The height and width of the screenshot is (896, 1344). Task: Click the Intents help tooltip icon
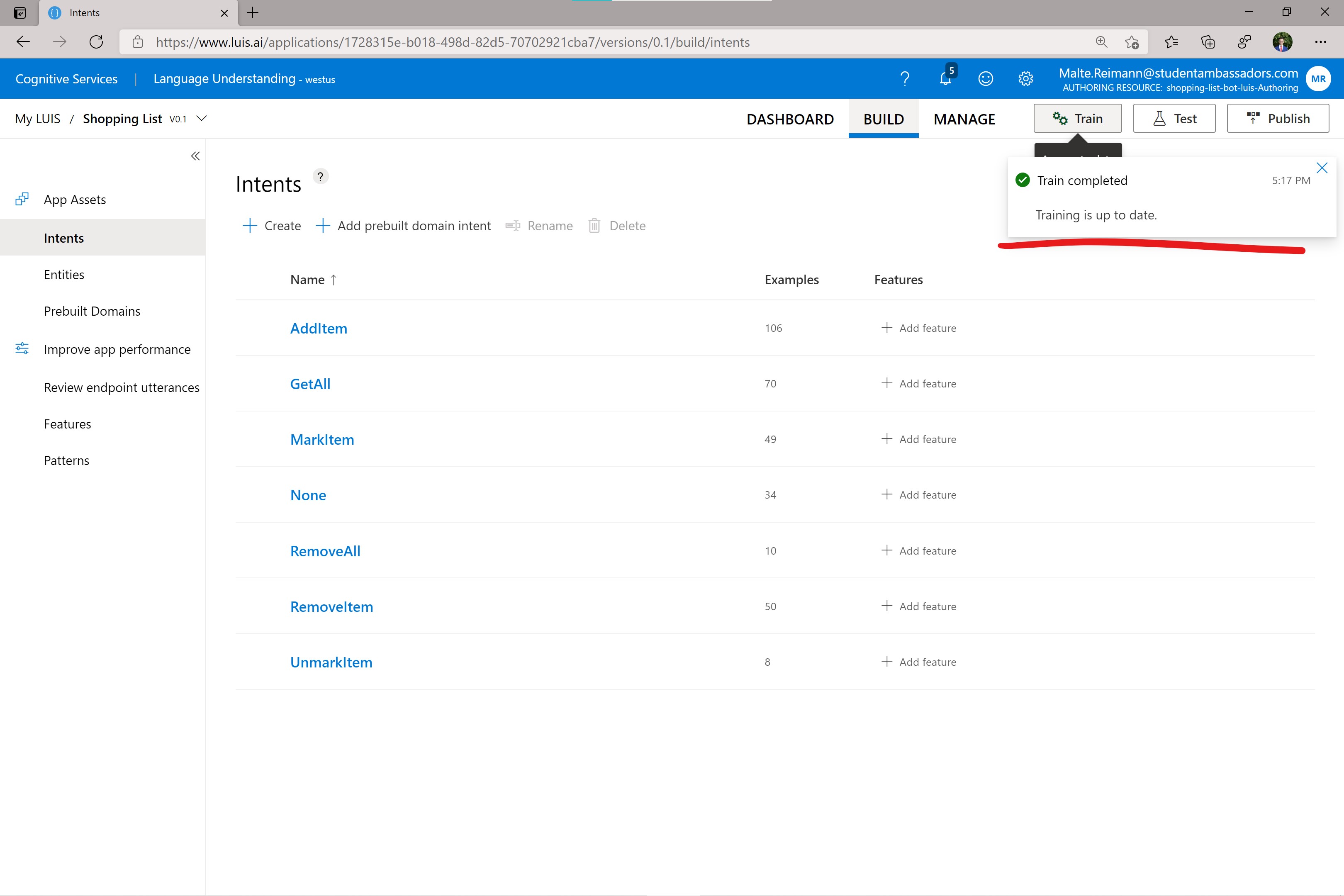pyautogui.click(x=321, y=177)
